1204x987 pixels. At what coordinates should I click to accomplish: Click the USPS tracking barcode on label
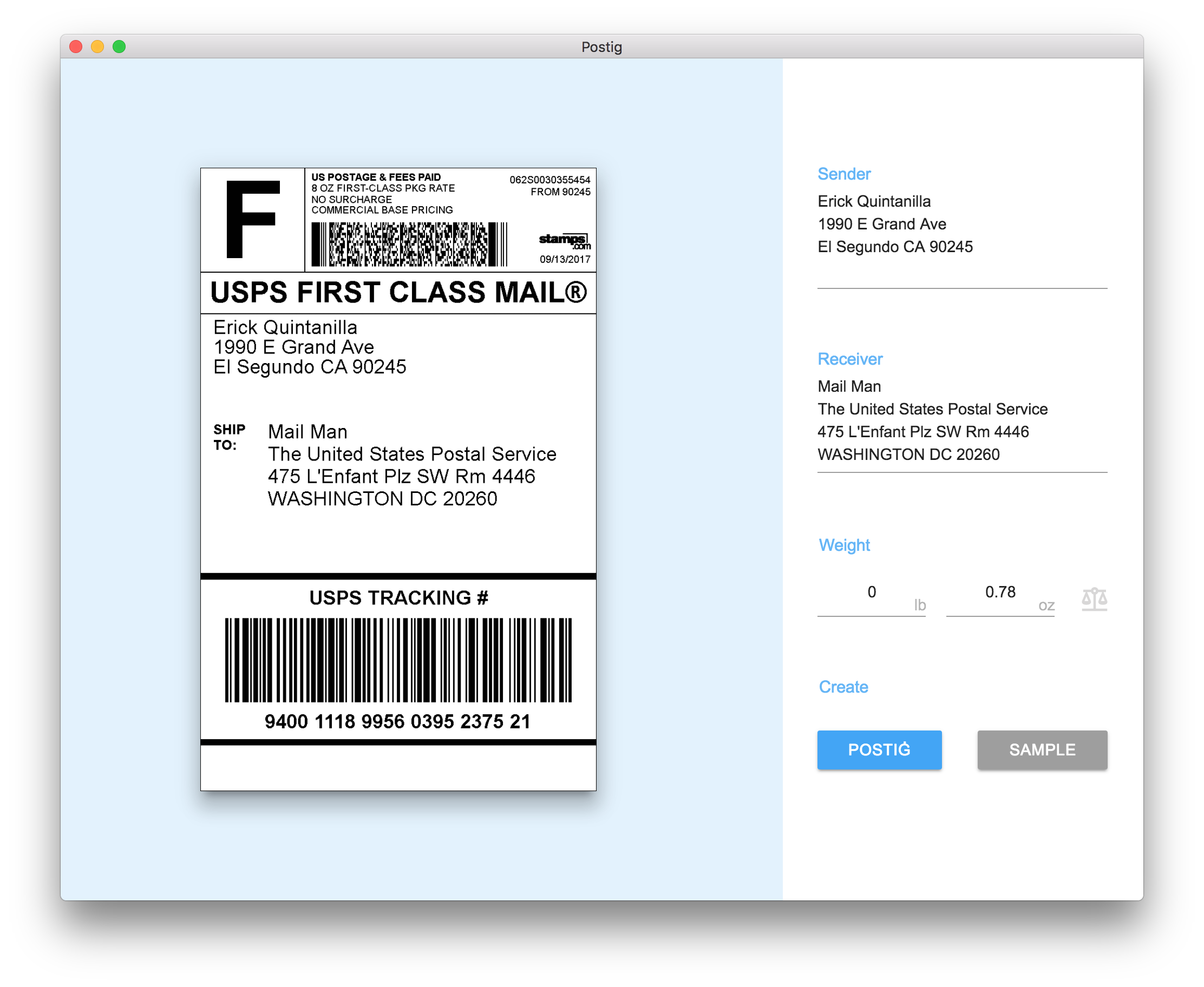click(x=398, y=660)
